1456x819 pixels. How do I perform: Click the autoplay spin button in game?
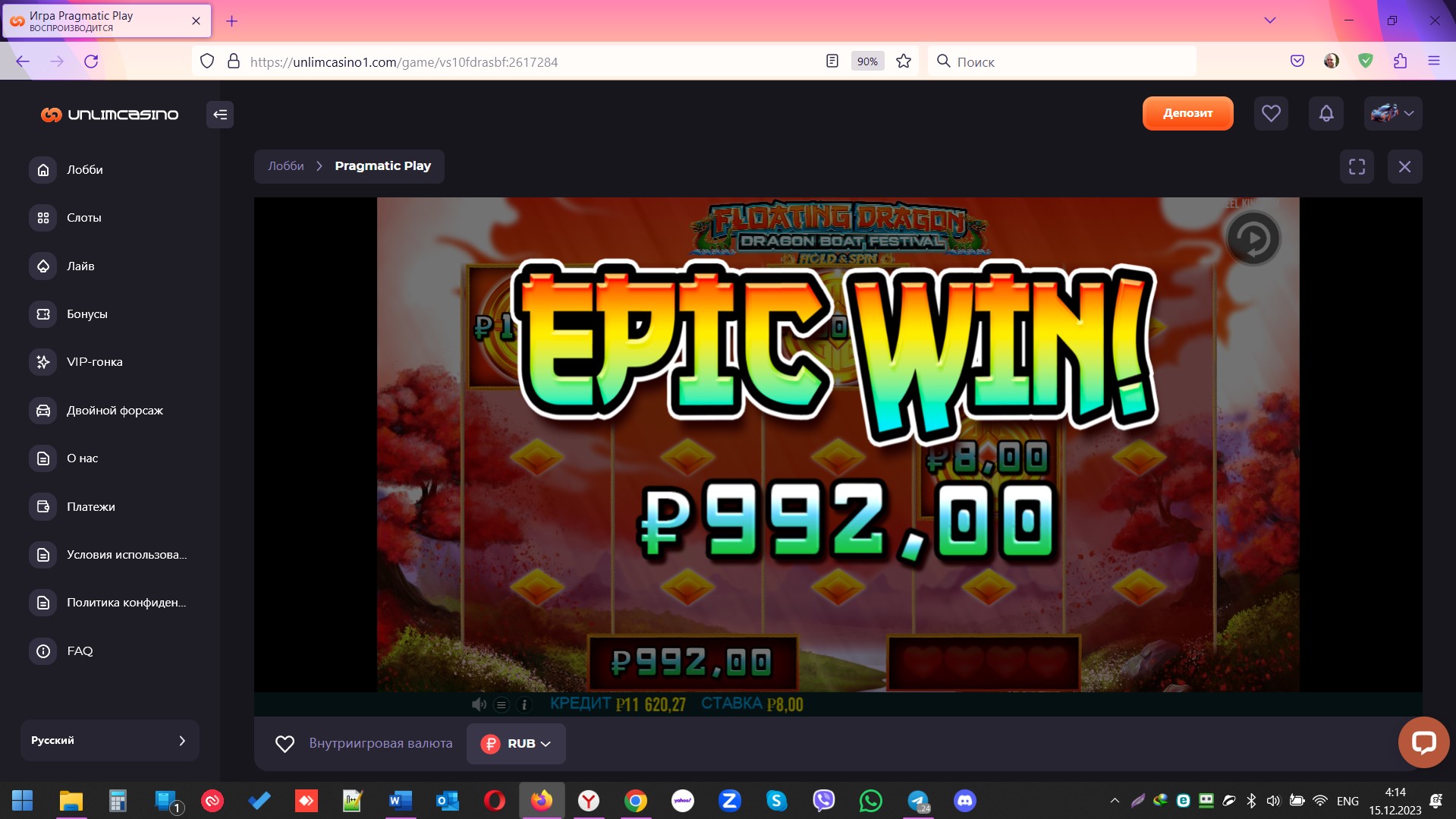[x=1253, y=238]
